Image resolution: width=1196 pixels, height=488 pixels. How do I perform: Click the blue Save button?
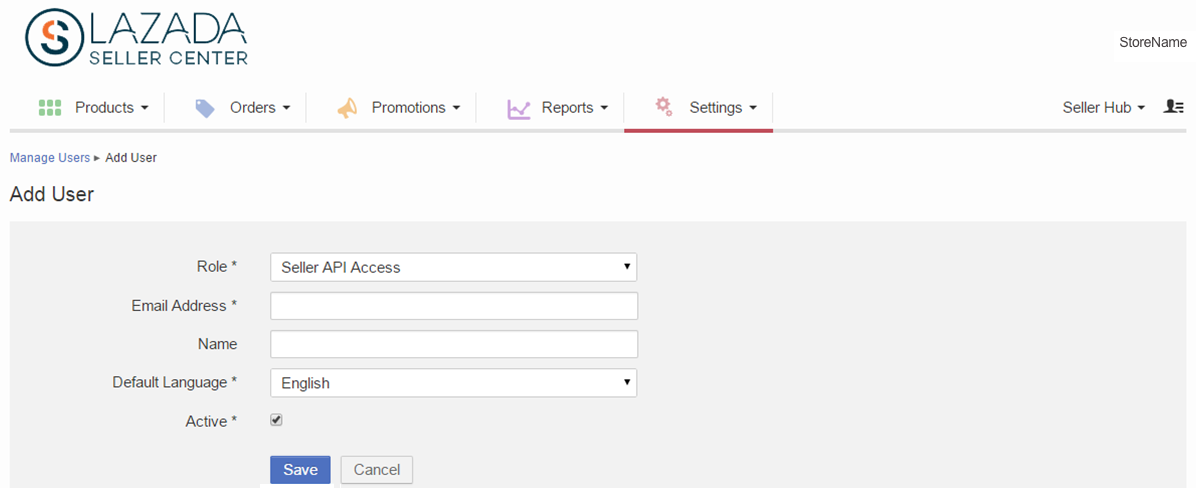[301, 470]
